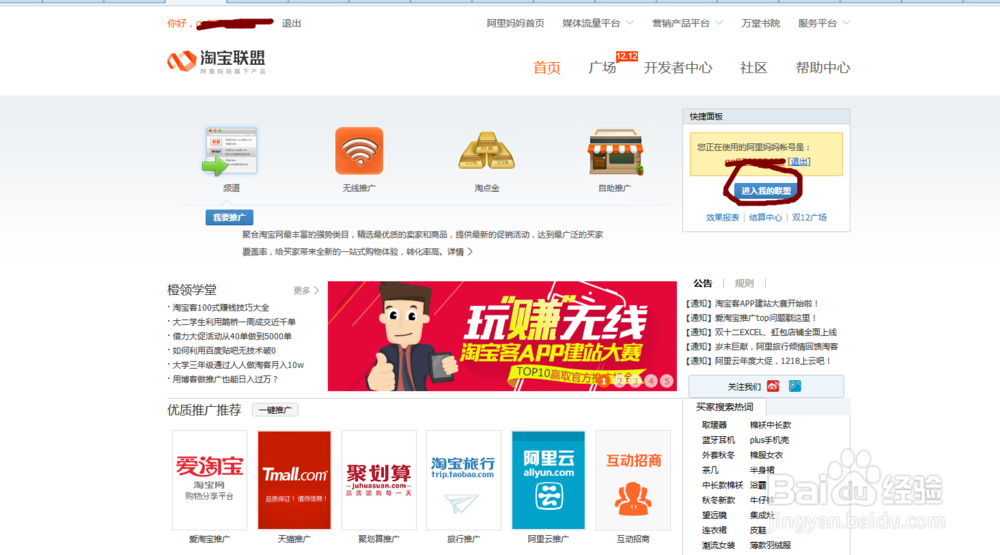This screenshot has width=1000, height=555.
Task: Click the 玩赚无线 banner image
Action: click(x=502, y=336)
